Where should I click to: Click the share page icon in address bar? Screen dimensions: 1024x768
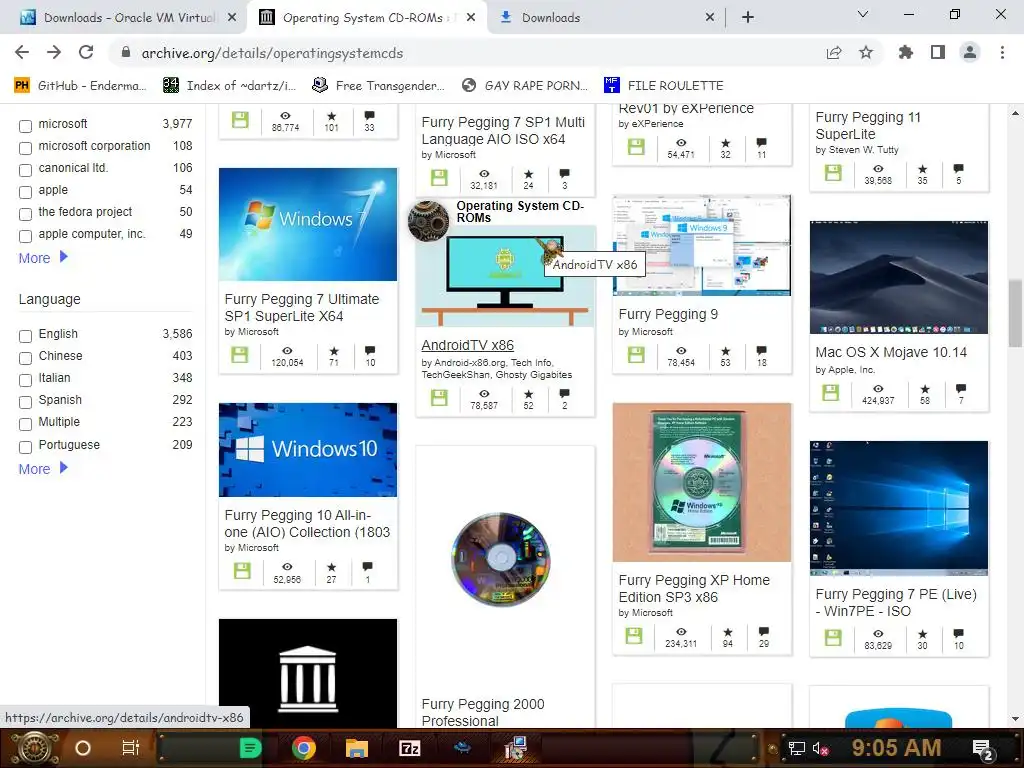point(834,52)
